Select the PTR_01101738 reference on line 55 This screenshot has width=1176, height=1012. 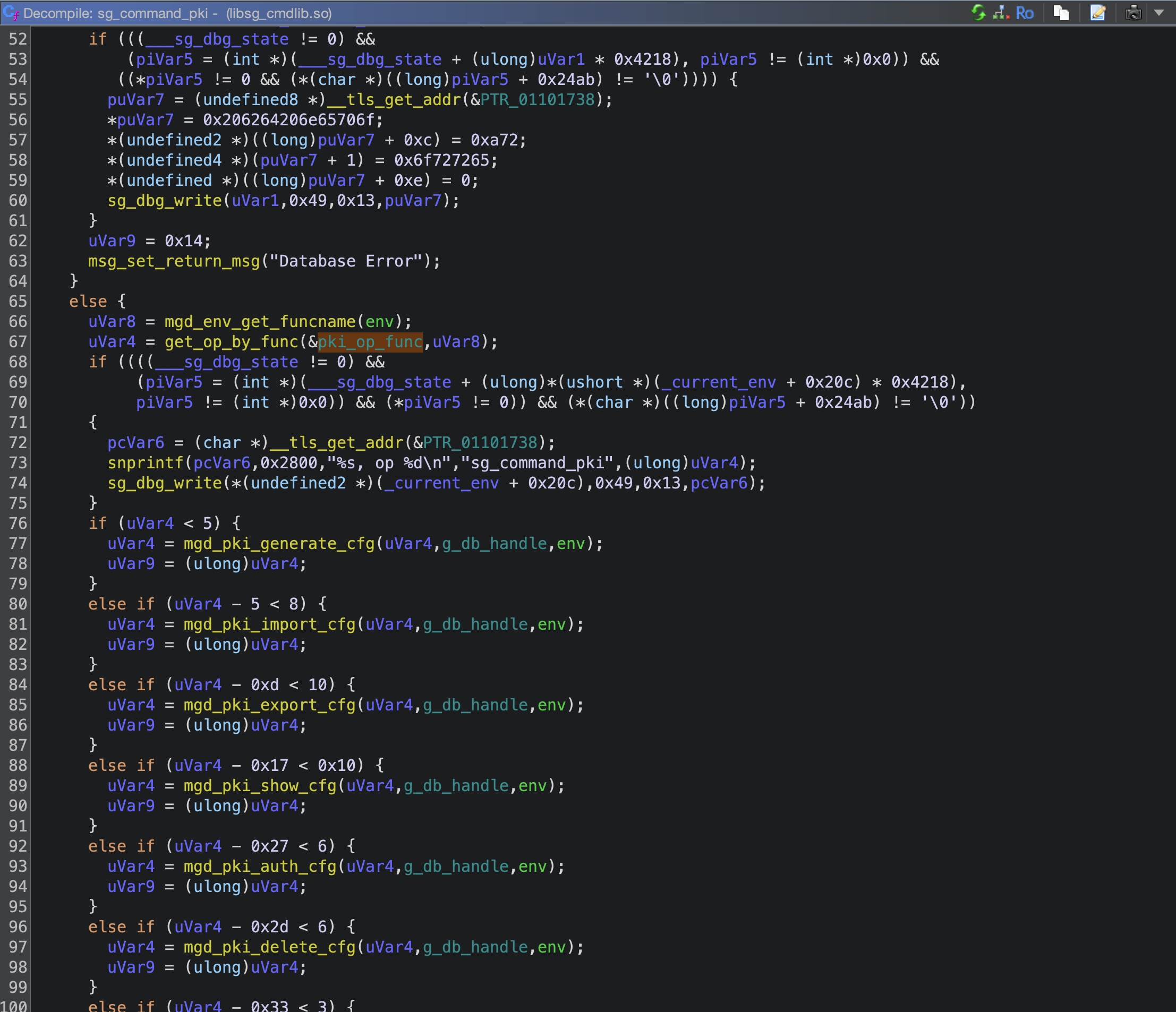point(538,100)
